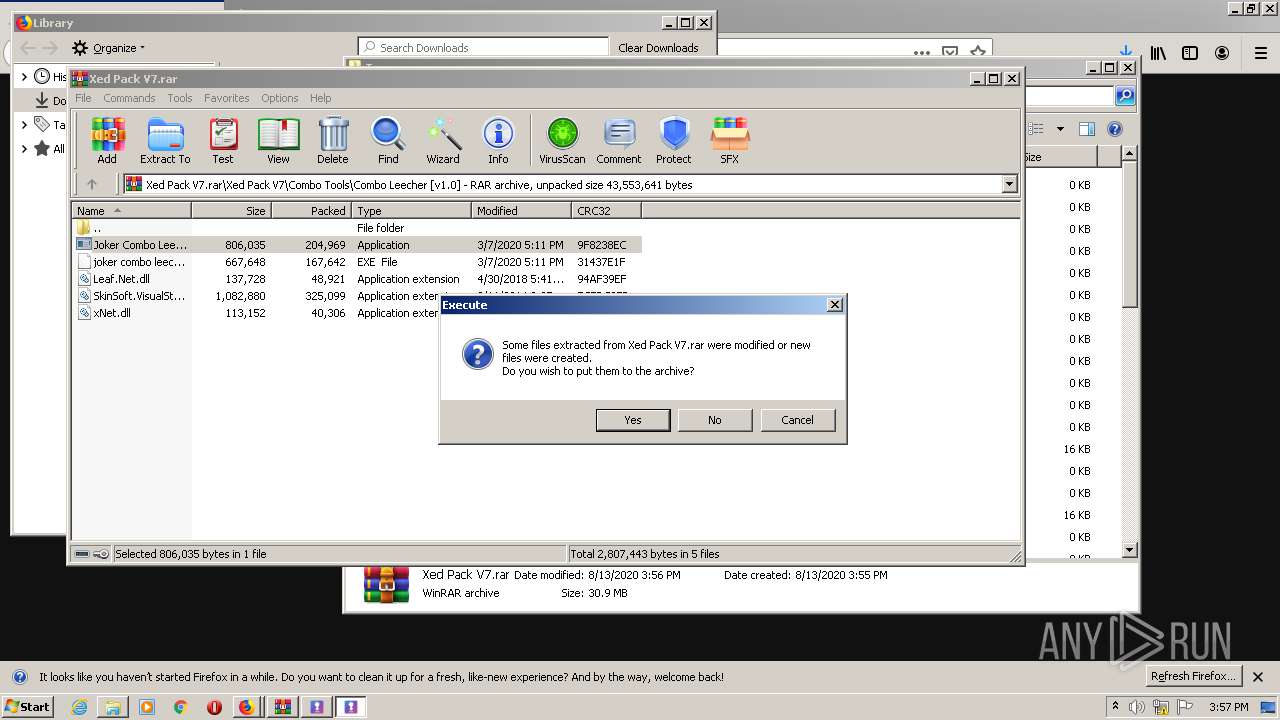This screenshot has width=1280, height=720.
Task: Click the Find magnifier icon
Action: 388,141
